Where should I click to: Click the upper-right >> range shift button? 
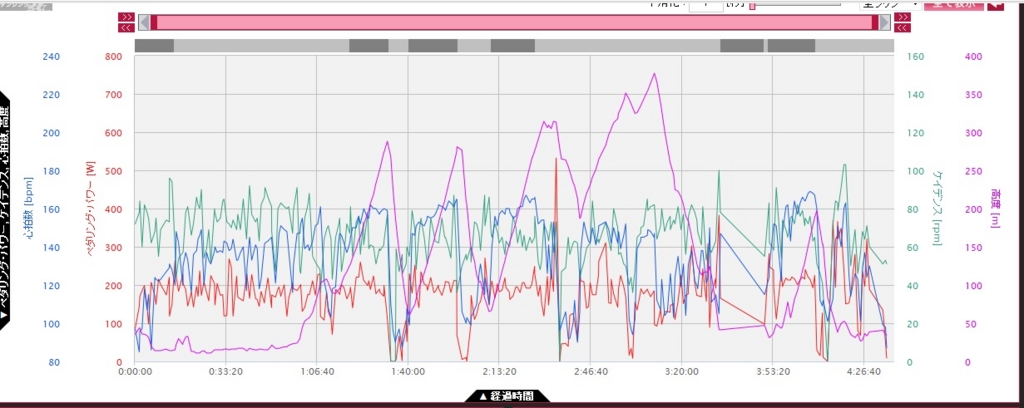click(903, 17)
